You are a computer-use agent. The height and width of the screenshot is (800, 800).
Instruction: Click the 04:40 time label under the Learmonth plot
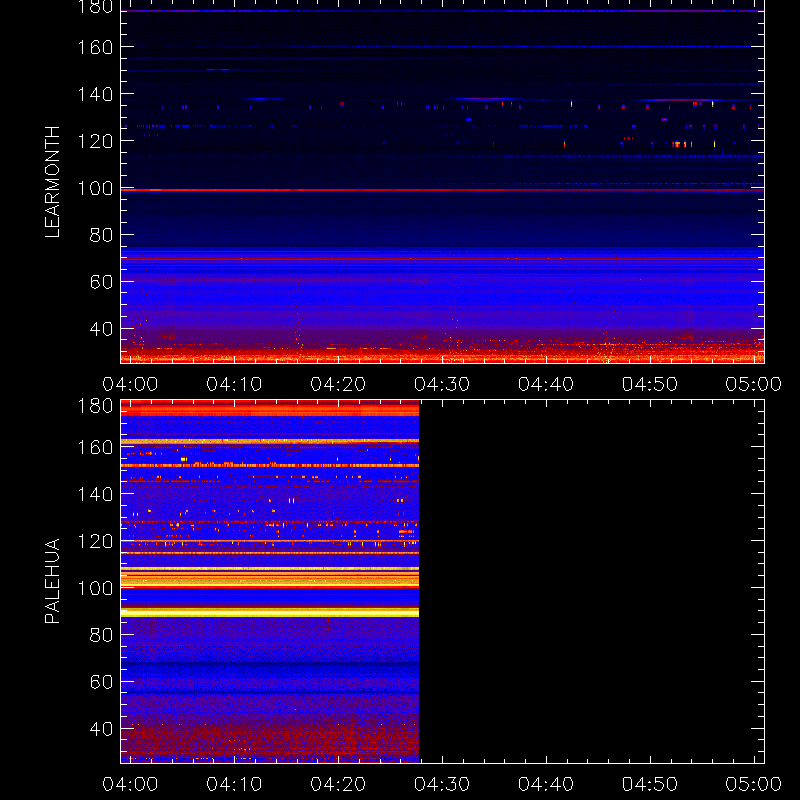pos(546,384)
